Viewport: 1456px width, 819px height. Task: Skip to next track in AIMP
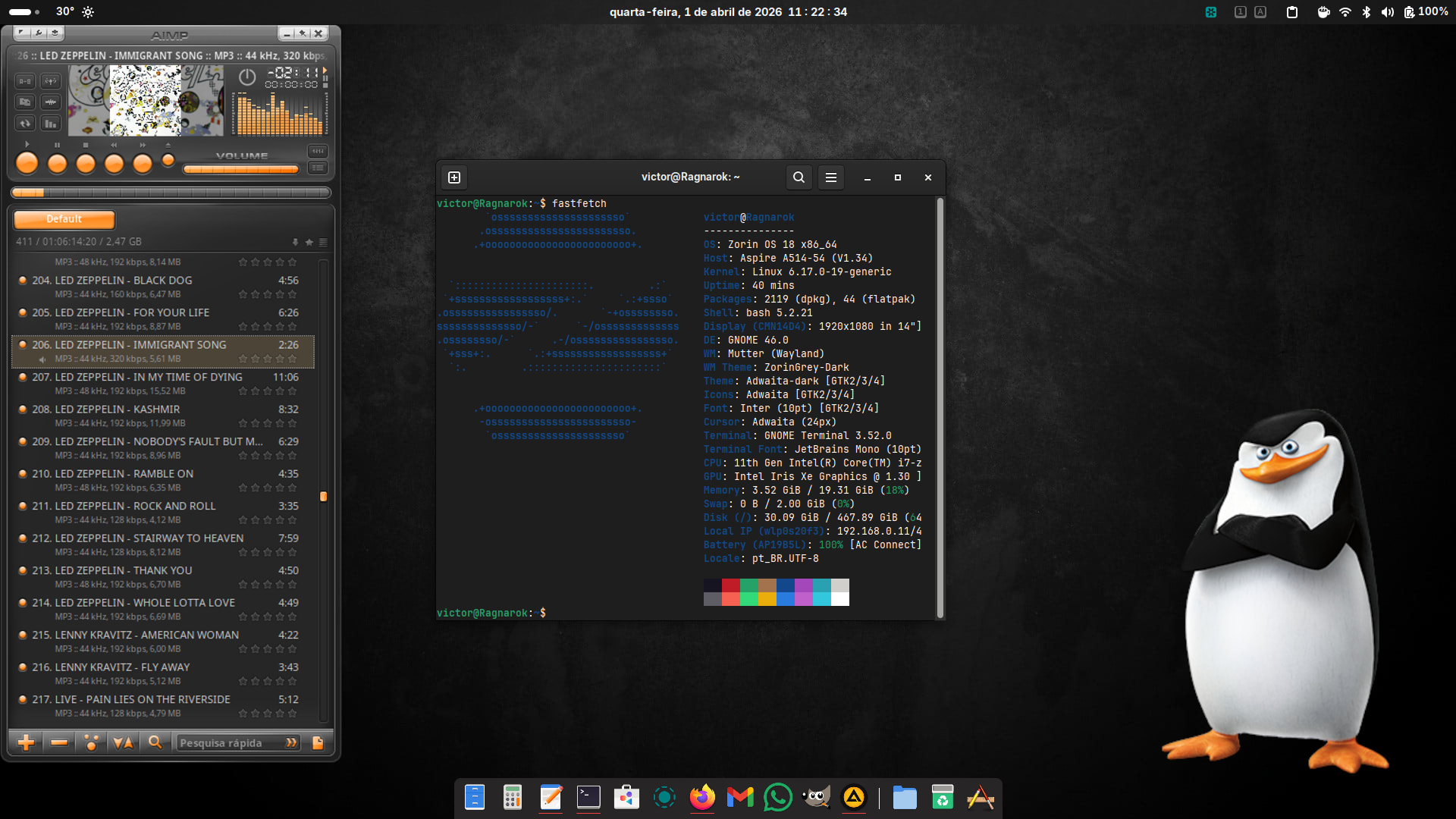tap(143, 163)
